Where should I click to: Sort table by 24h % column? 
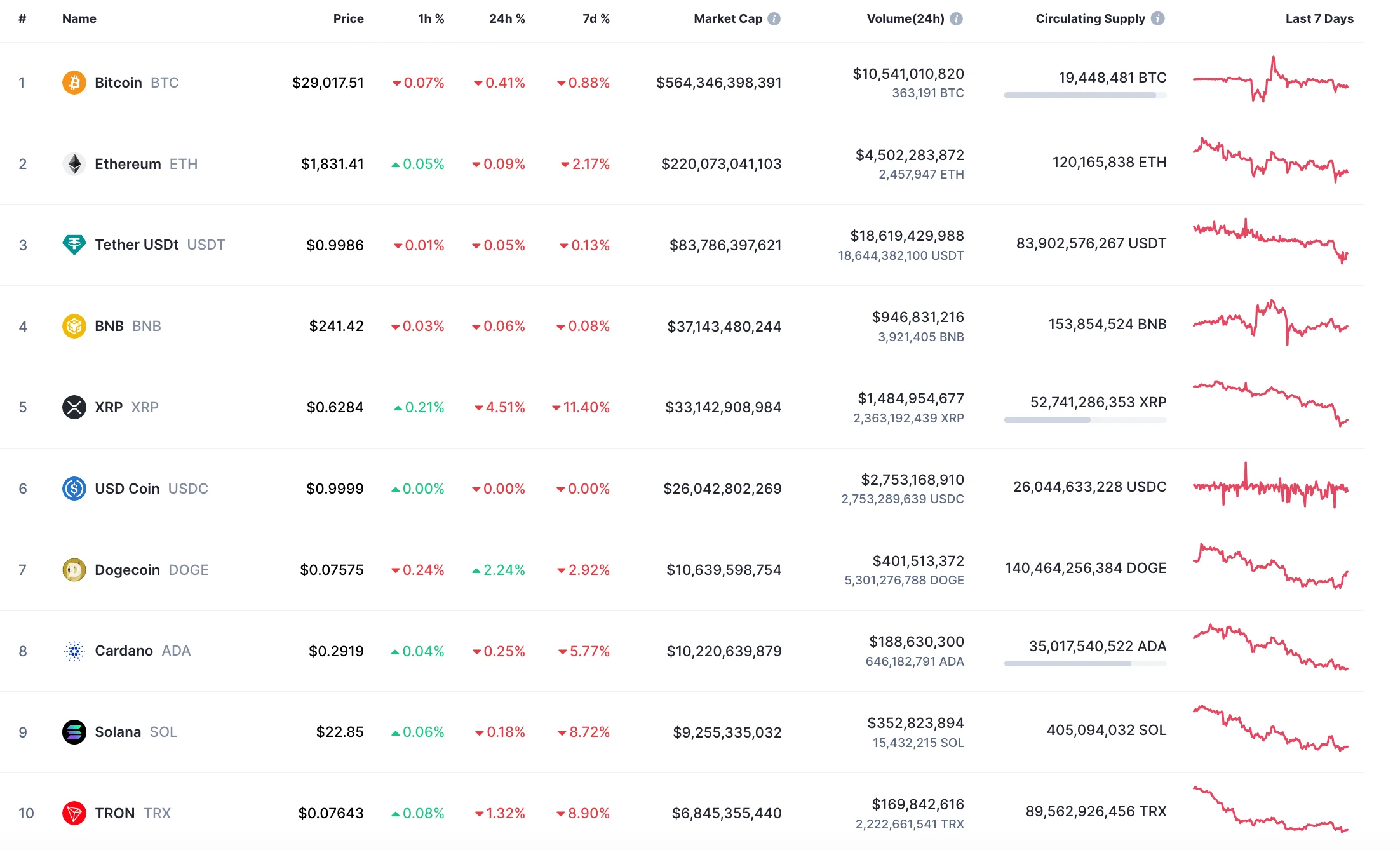click(506, 18)
